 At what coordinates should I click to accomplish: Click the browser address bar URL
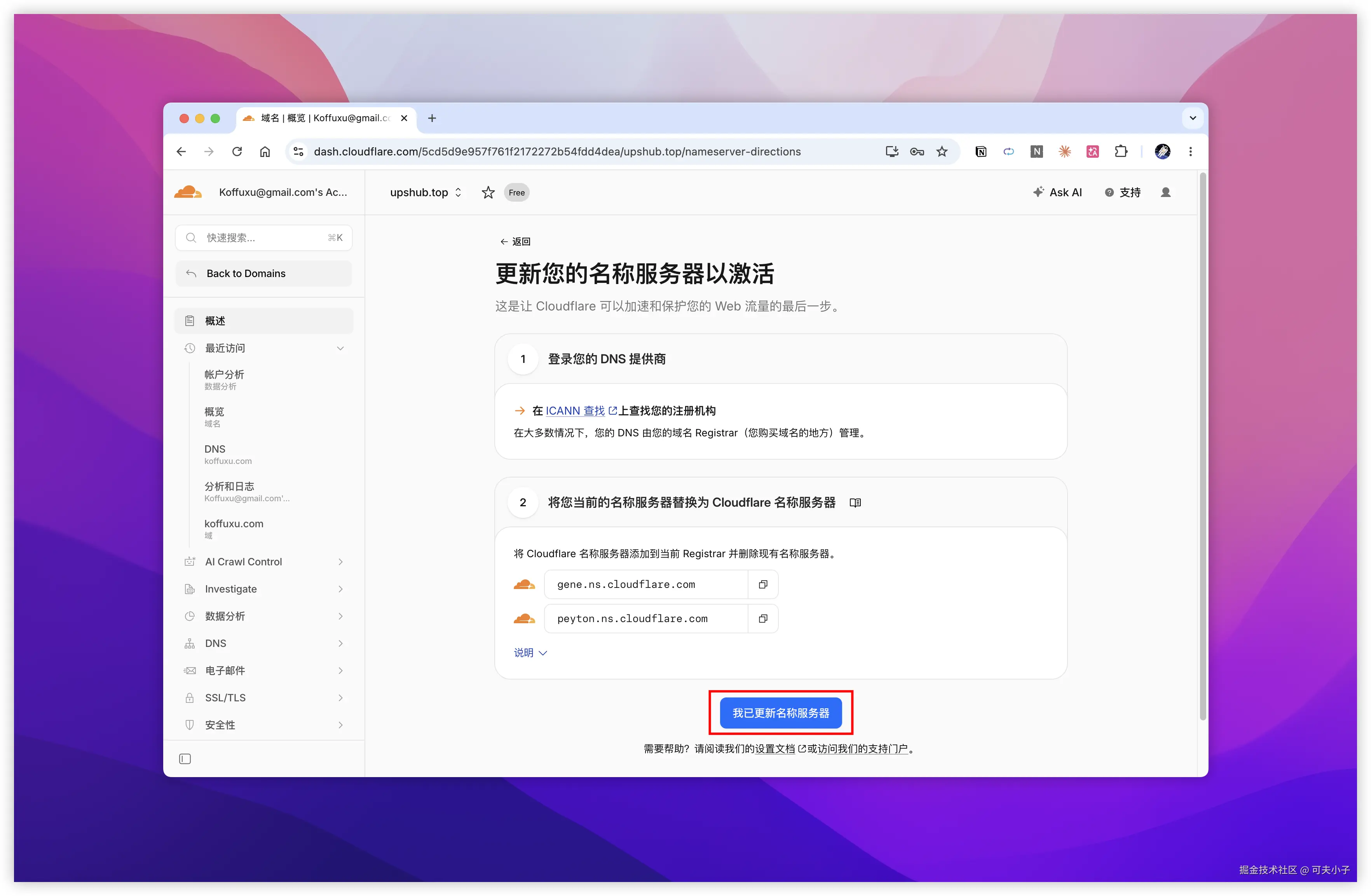coord(557,152)
